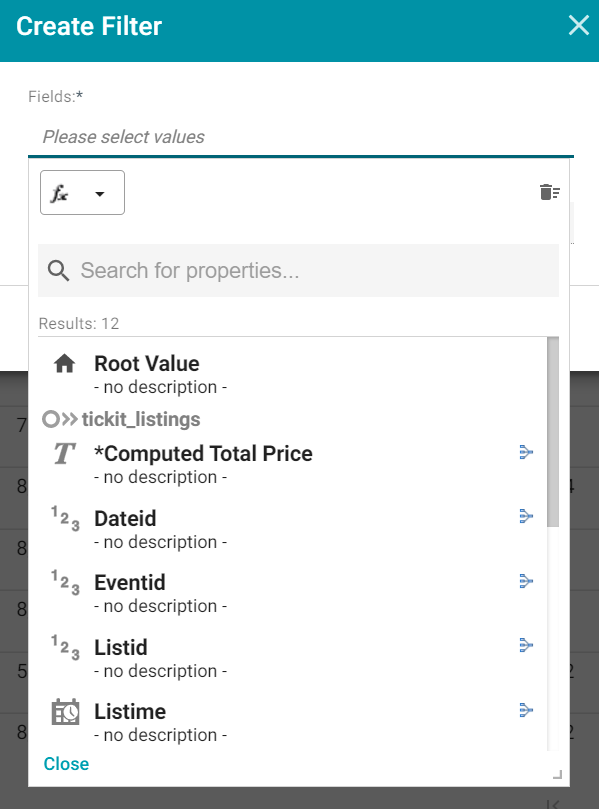Click the clear-all trash icon
The height and width of the screenshot is (809, 599).
[549, 192]
